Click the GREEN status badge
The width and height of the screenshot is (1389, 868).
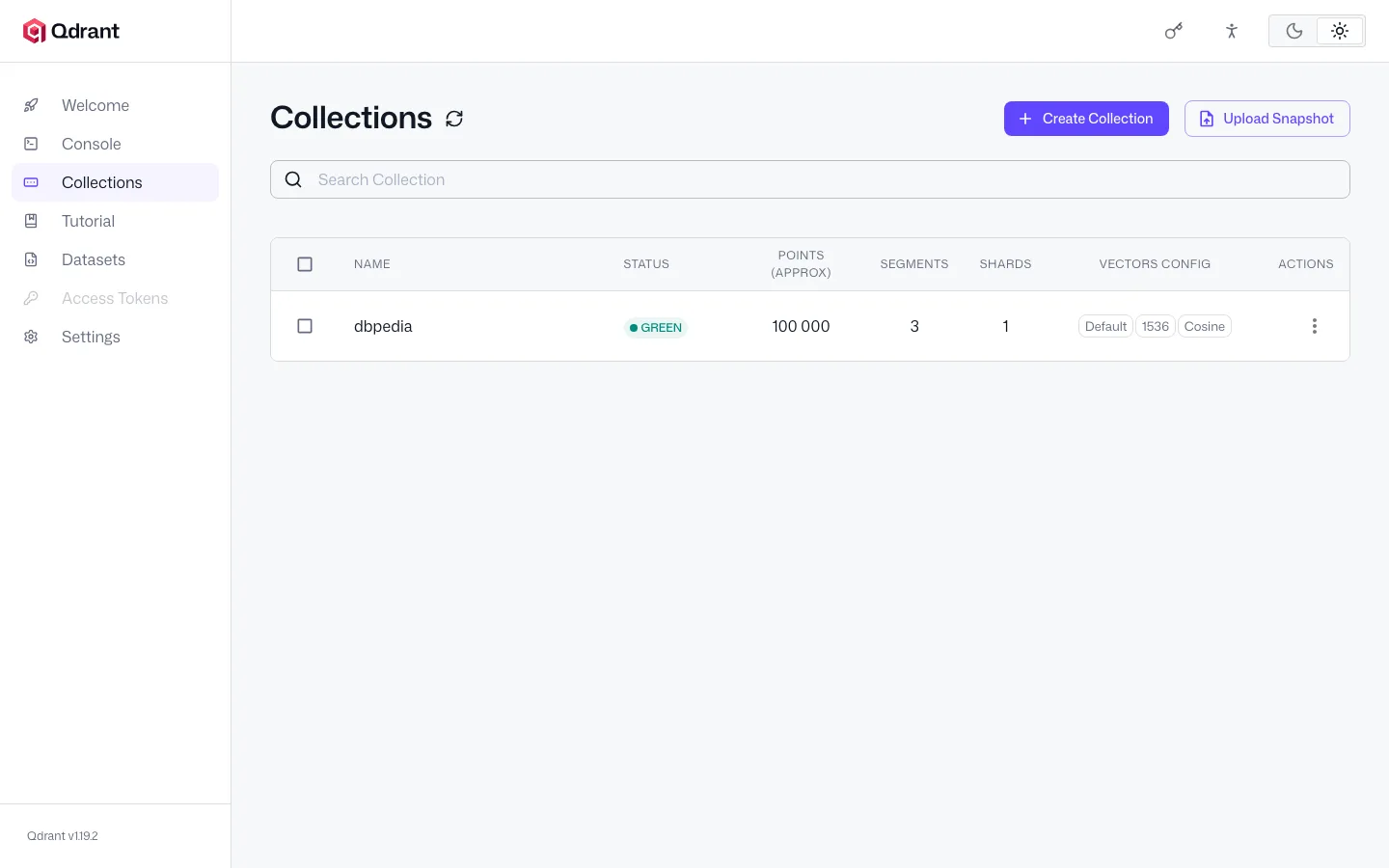(x=656, y=327)
